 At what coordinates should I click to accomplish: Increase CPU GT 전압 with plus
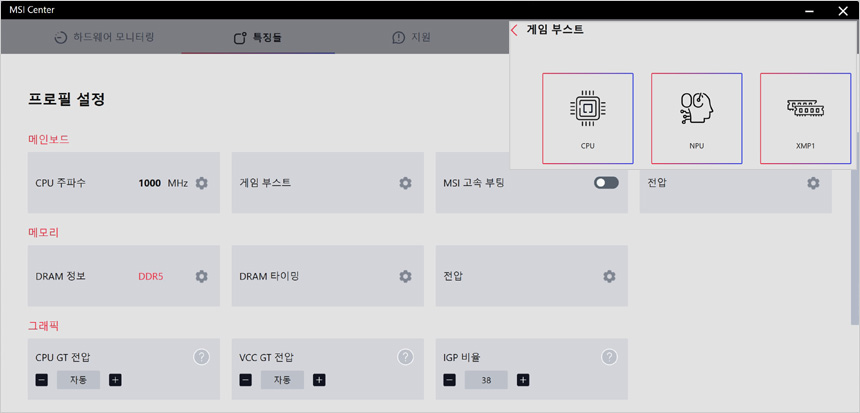point(115,380)
